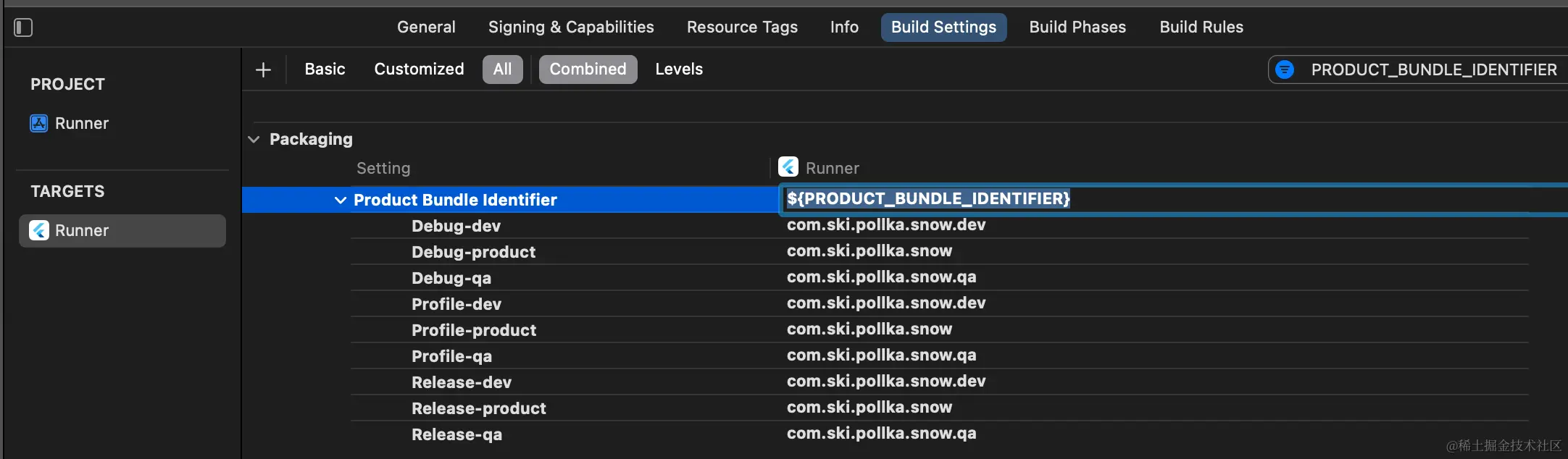Toggle the left sidebar panel icon
The width and height of the screenshot is (1568, 459).
point(23,28)
